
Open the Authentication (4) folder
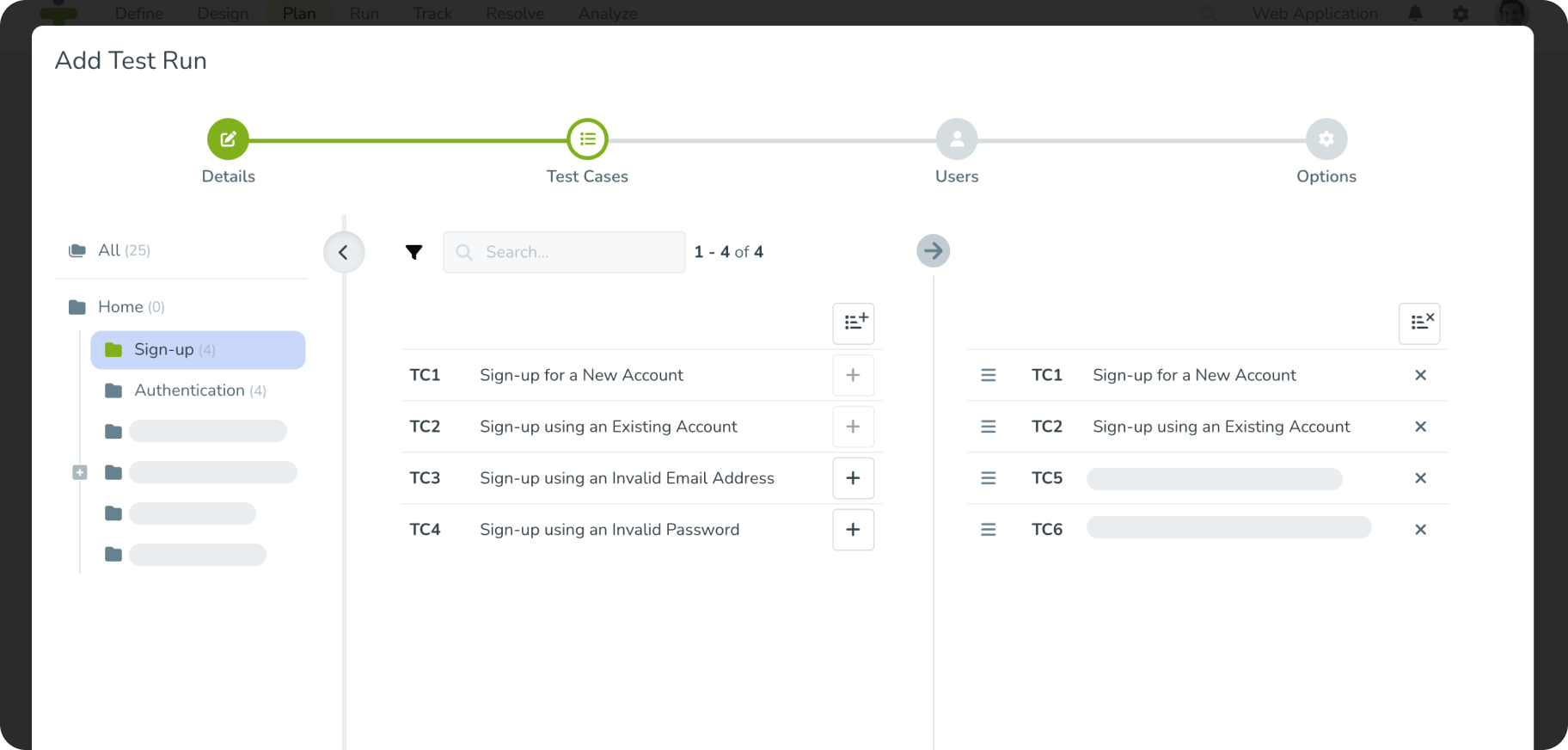[x=186, y=390]
